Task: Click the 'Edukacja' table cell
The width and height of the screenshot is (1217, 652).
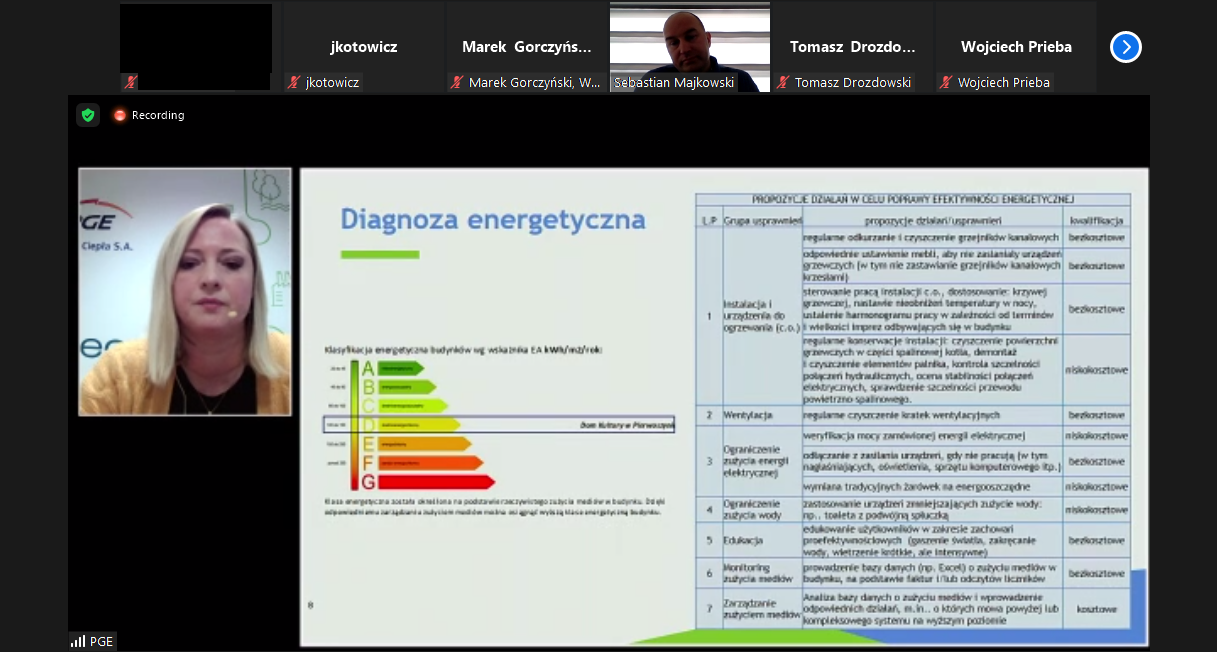Action: tap(762, 540)
